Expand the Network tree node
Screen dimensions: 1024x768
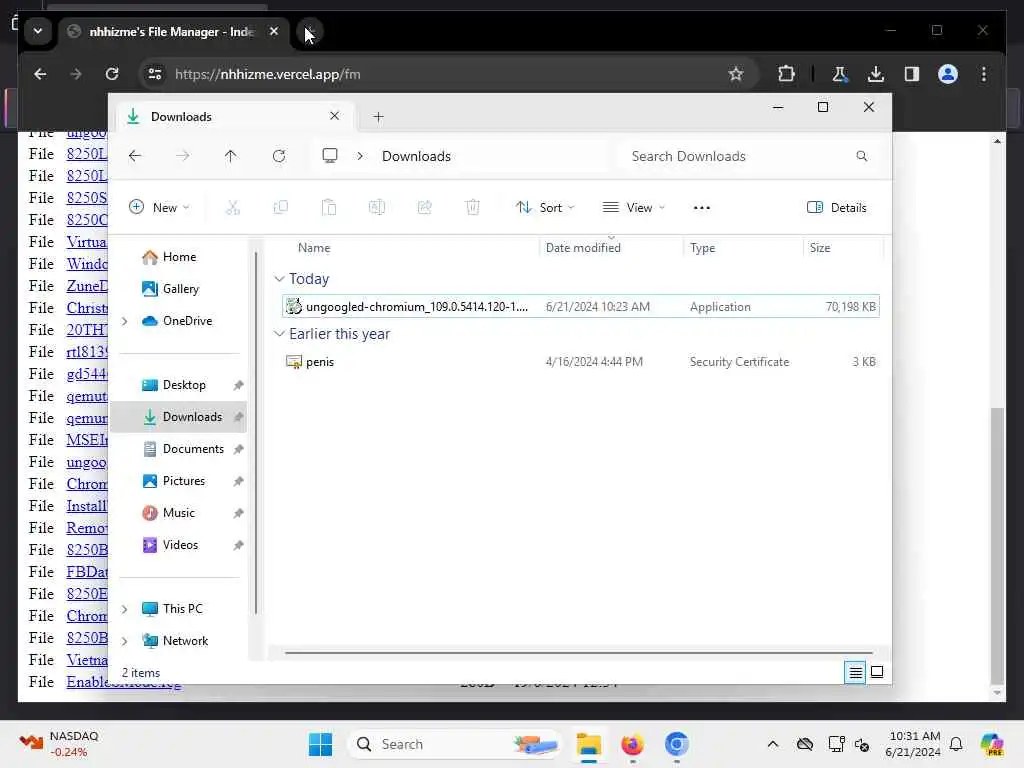pos(125,641)
